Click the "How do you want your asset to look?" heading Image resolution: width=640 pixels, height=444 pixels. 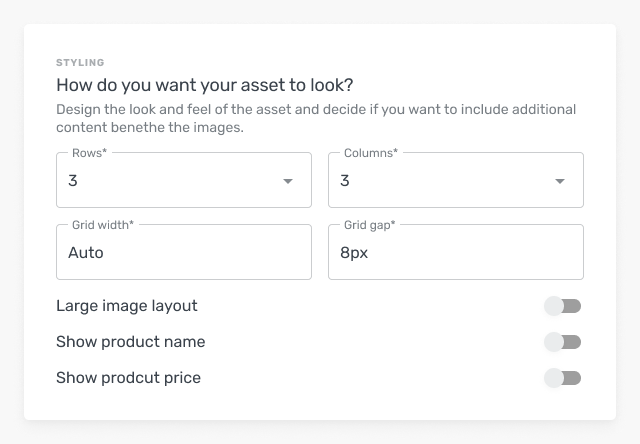coord(205,85)
